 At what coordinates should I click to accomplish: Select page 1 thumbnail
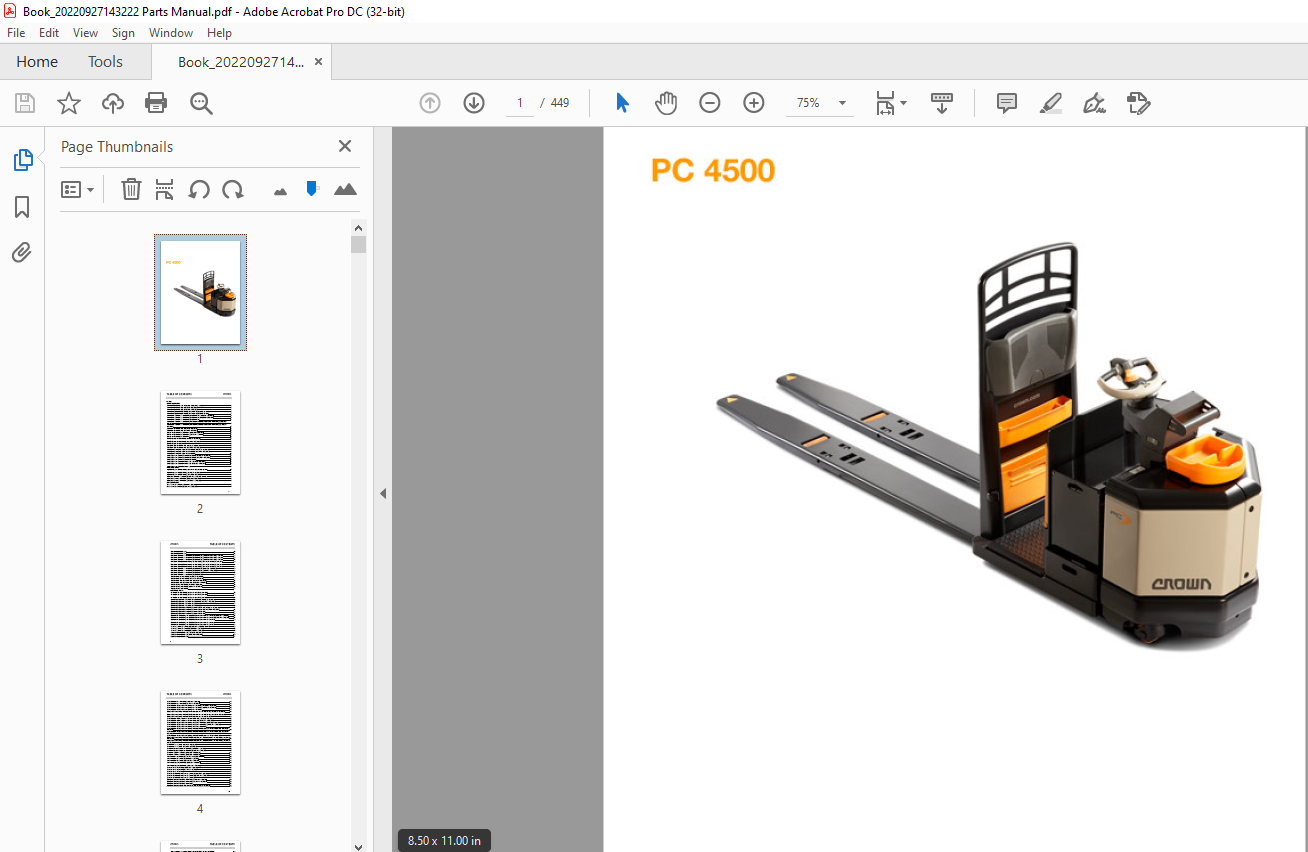(x=200, y=292)
